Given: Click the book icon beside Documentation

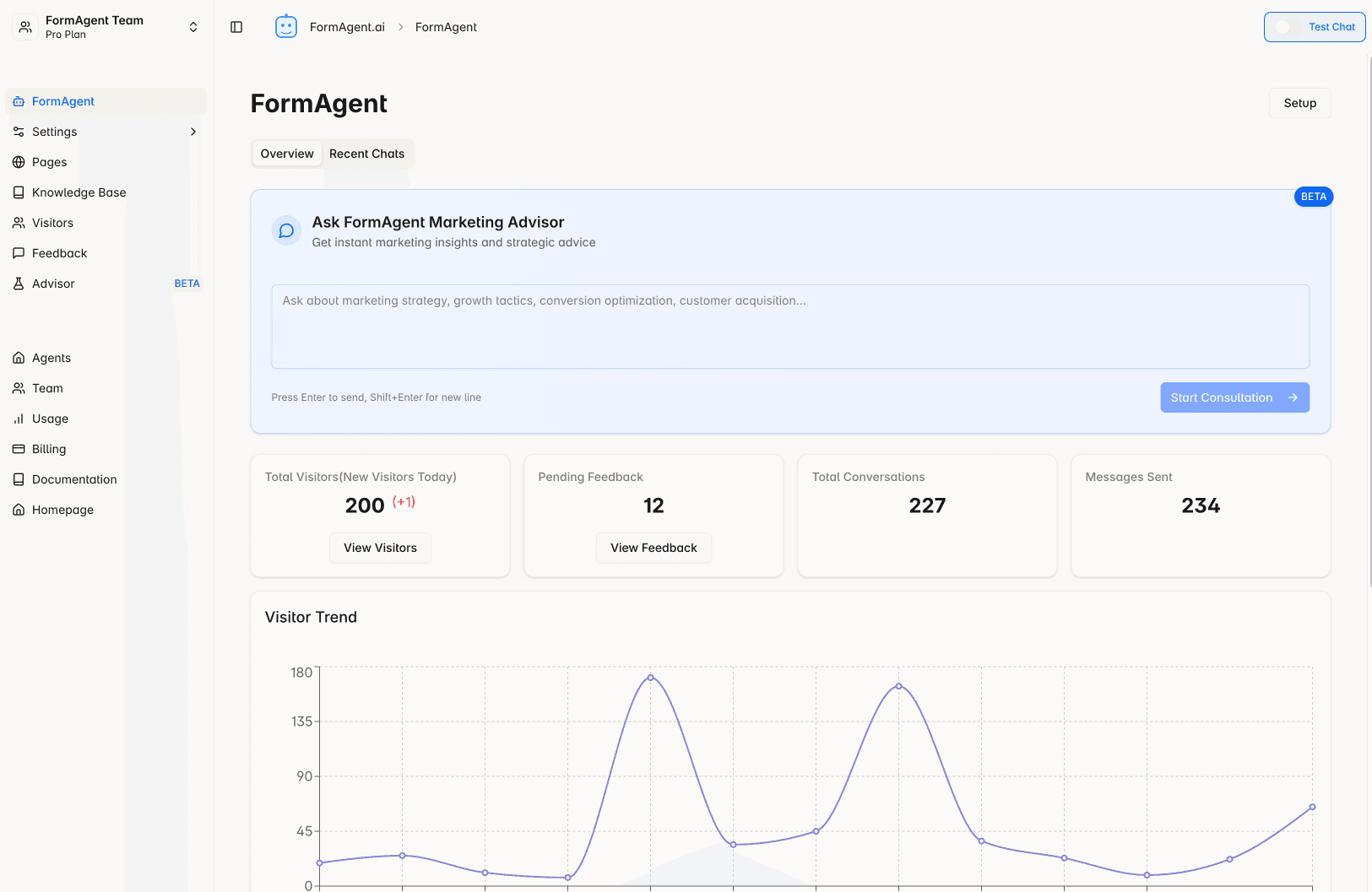Looking at the screenshot, I should point(19,479).
